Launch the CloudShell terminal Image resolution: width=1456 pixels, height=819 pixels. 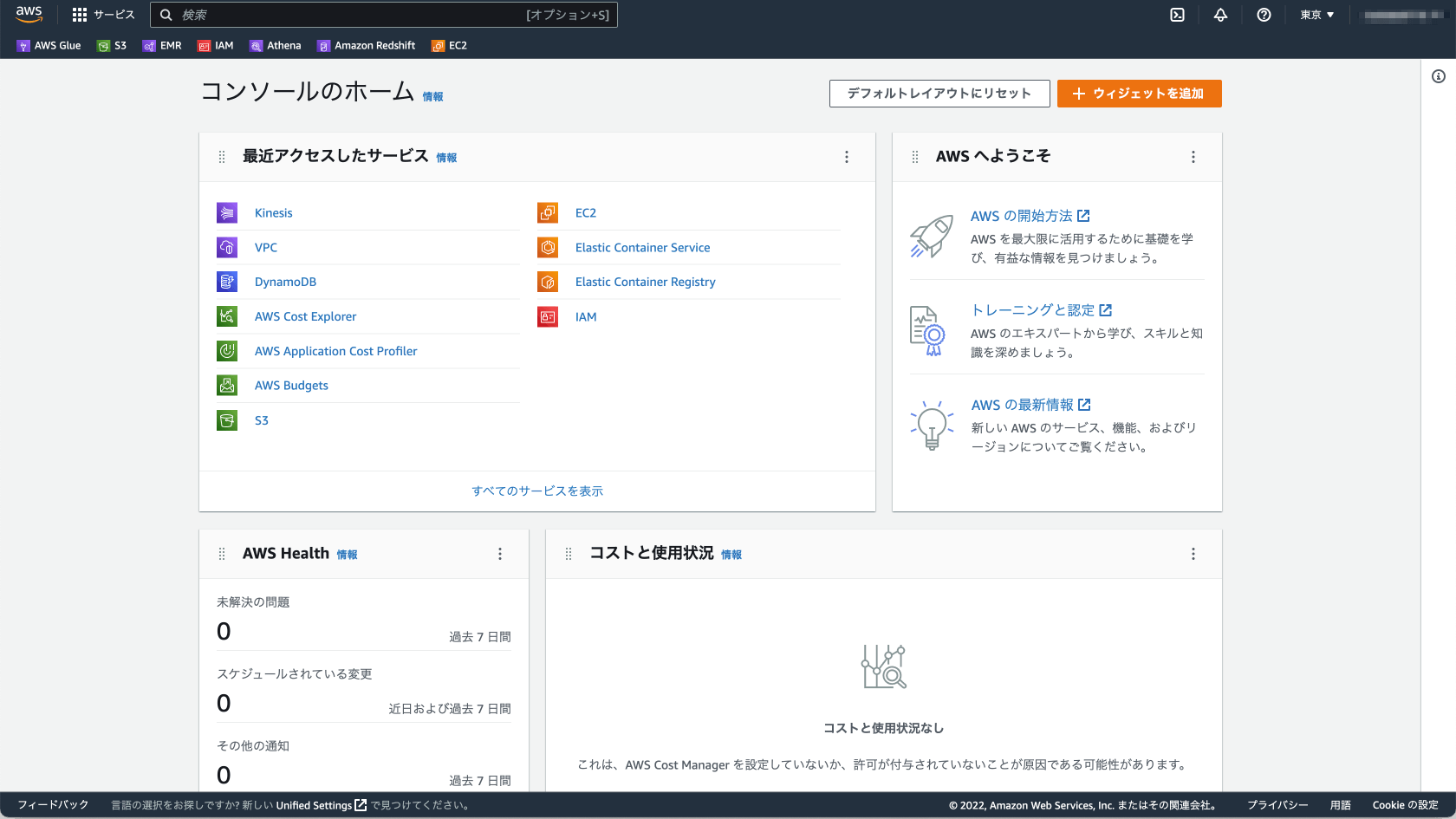tap(1177, 15)
